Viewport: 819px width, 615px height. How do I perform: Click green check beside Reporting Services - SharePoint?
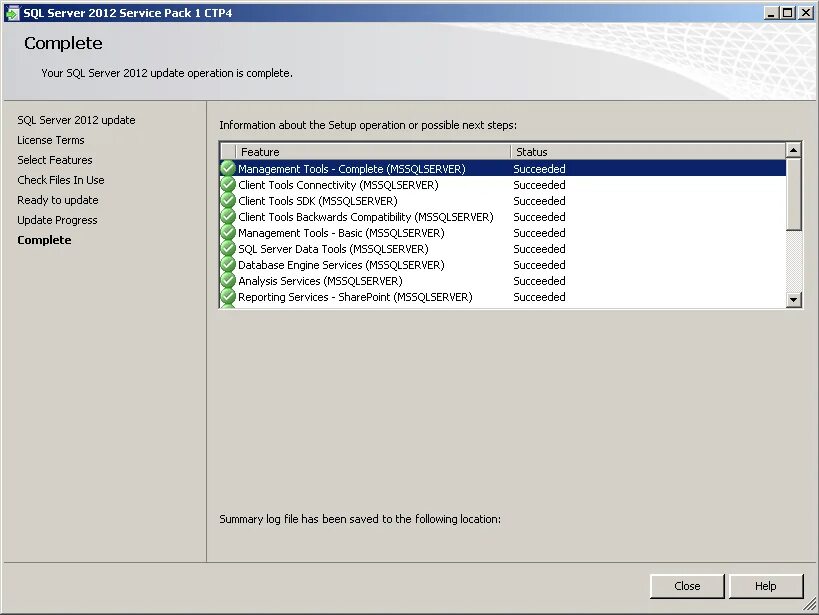click(228, 297)
